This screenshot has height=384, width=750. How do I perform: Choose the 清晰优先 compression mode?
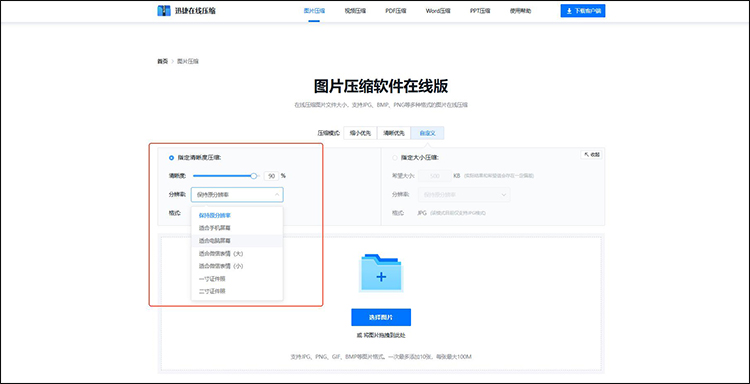(x=394, y=133)
